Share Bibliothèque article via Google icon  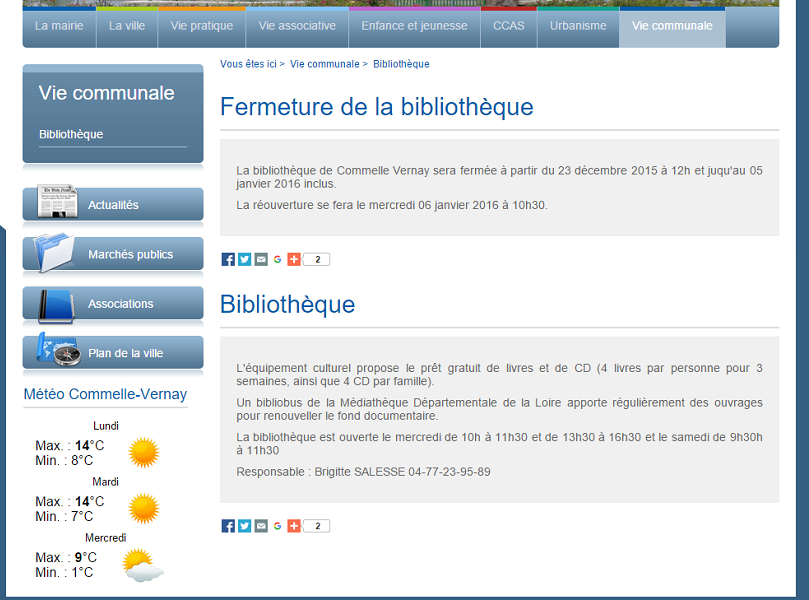pos(278,526)
